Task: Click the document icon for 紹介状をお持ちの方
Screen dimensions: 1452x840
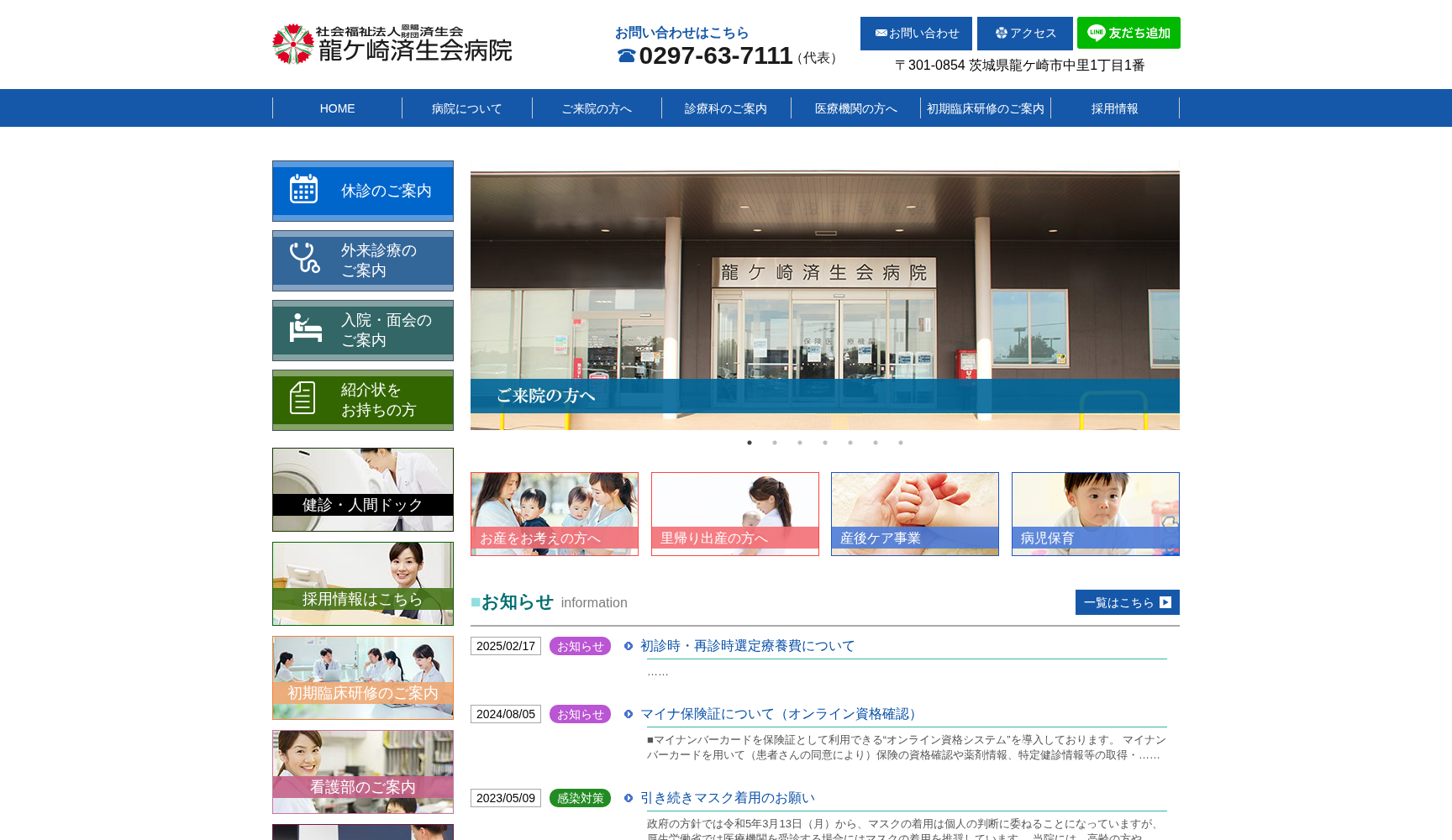Action: pyautogui.click(x=302, y=398)
